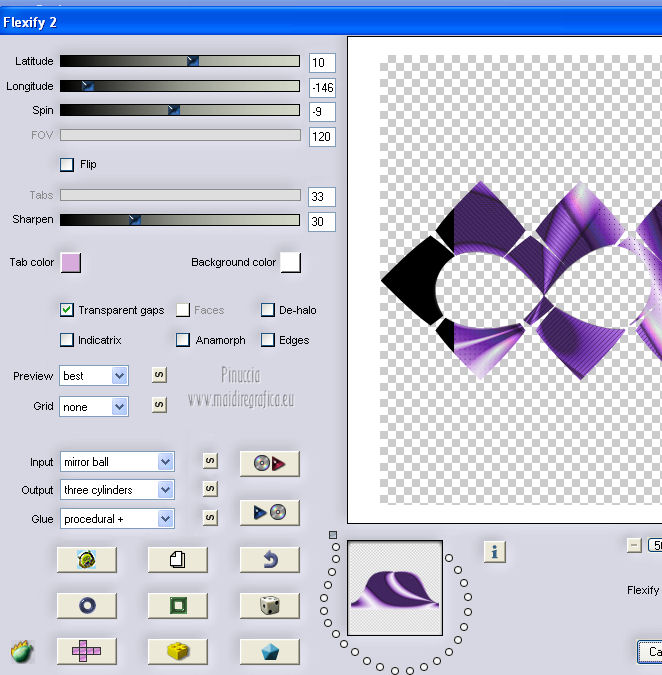Enable the Edges checkbox
Image resolution: width=662 pixels, height=675 pixels.
point(268,340)
